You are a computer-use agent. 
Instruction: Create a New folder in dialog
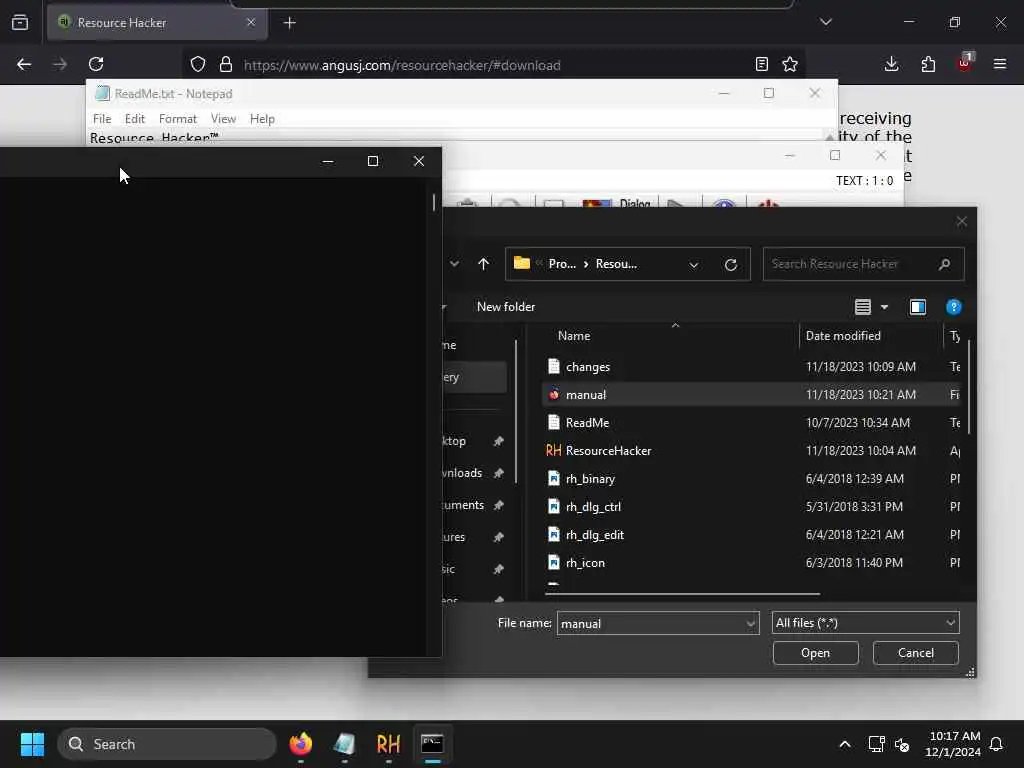pyautogui.click(x=505, y=307)
